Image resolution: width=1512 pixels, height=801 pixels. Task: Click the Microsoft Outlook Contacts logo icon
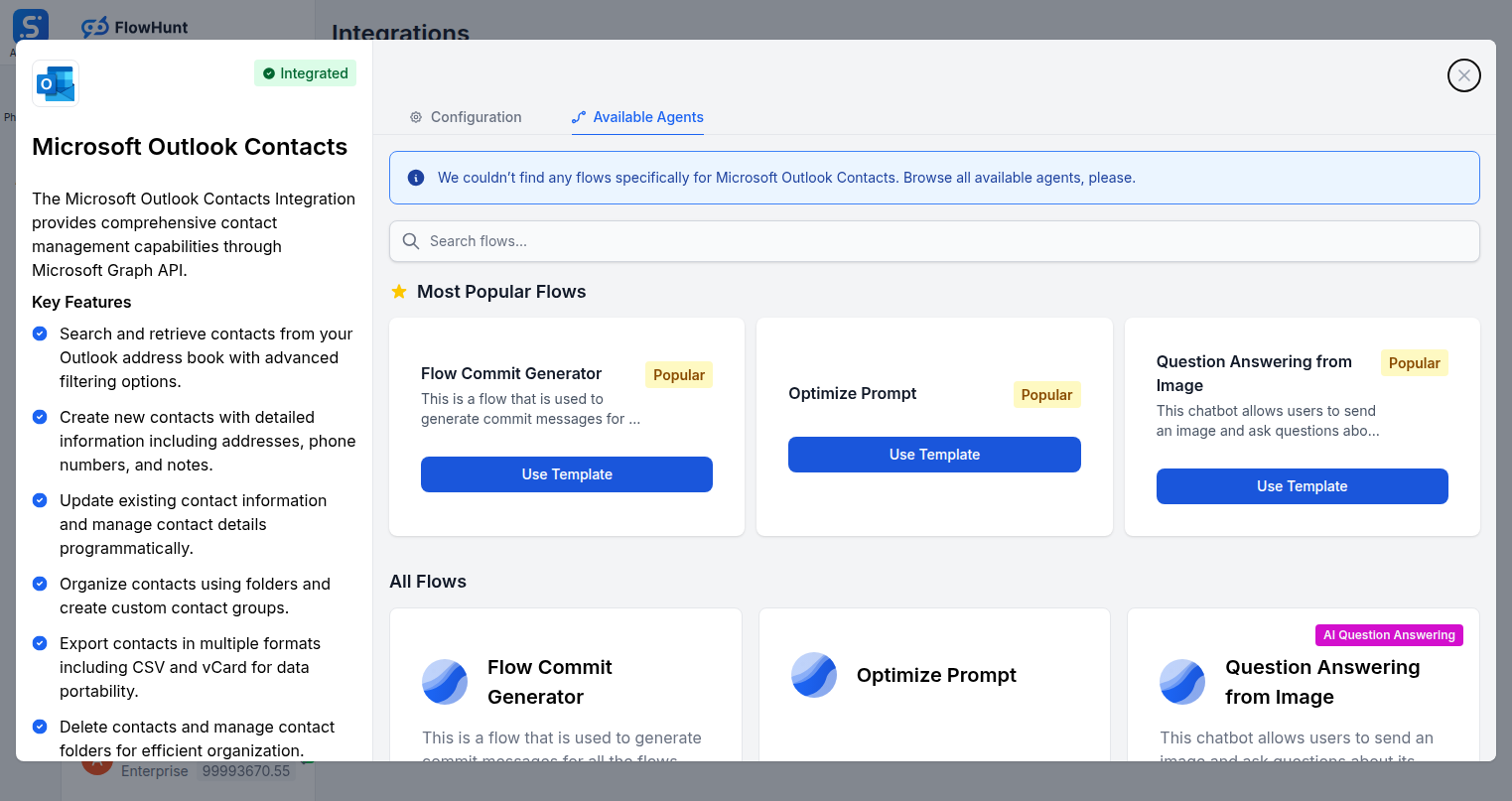[55, 83]
